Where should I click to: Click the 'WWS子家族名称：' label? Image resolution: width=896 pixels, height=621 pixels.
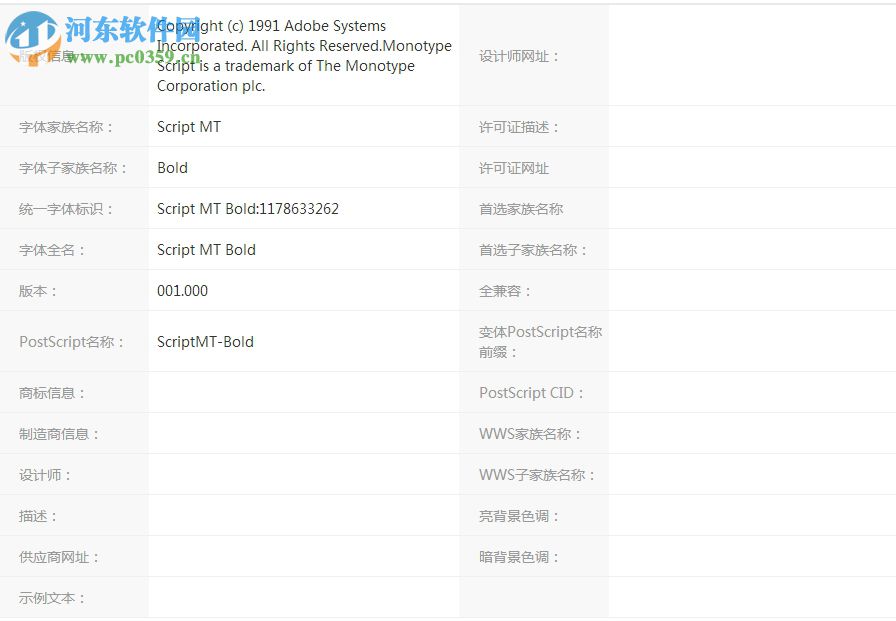point(537,475)
